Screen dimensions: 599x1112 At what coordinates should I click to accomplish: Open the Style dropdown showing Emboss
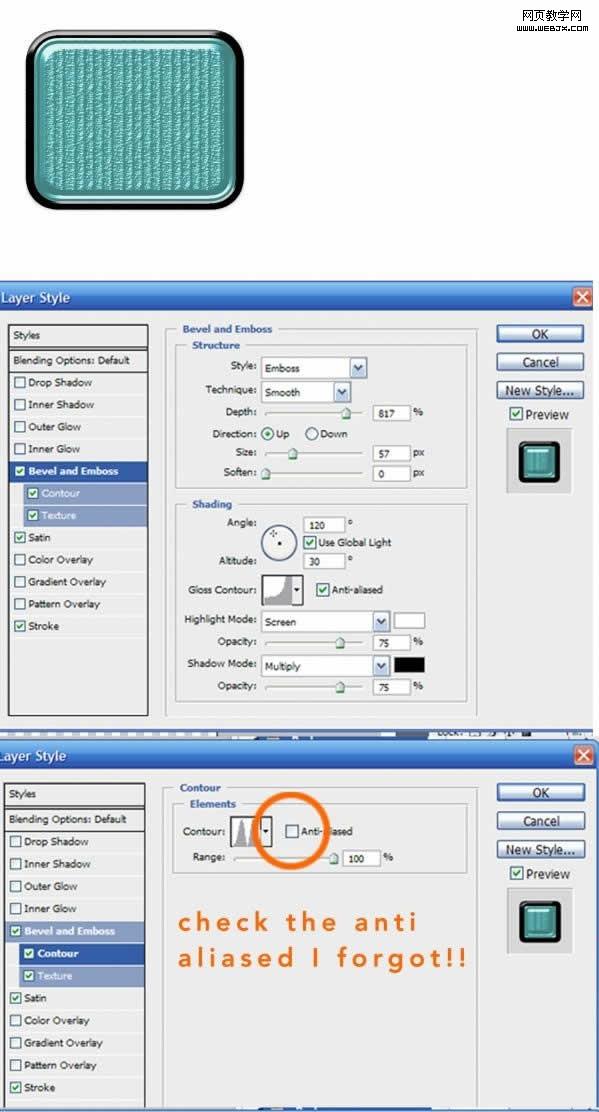314,368
